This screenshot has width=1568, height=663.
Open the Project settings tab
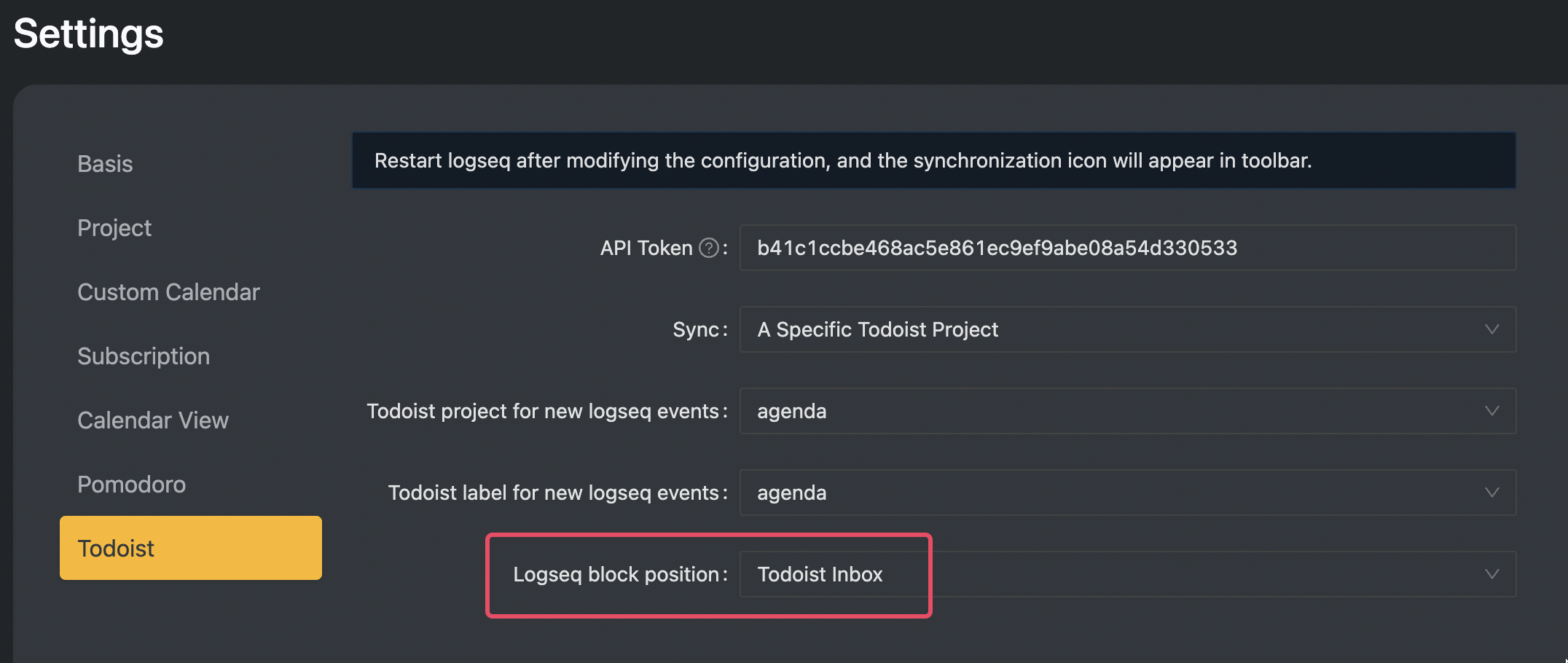point(114,228)
